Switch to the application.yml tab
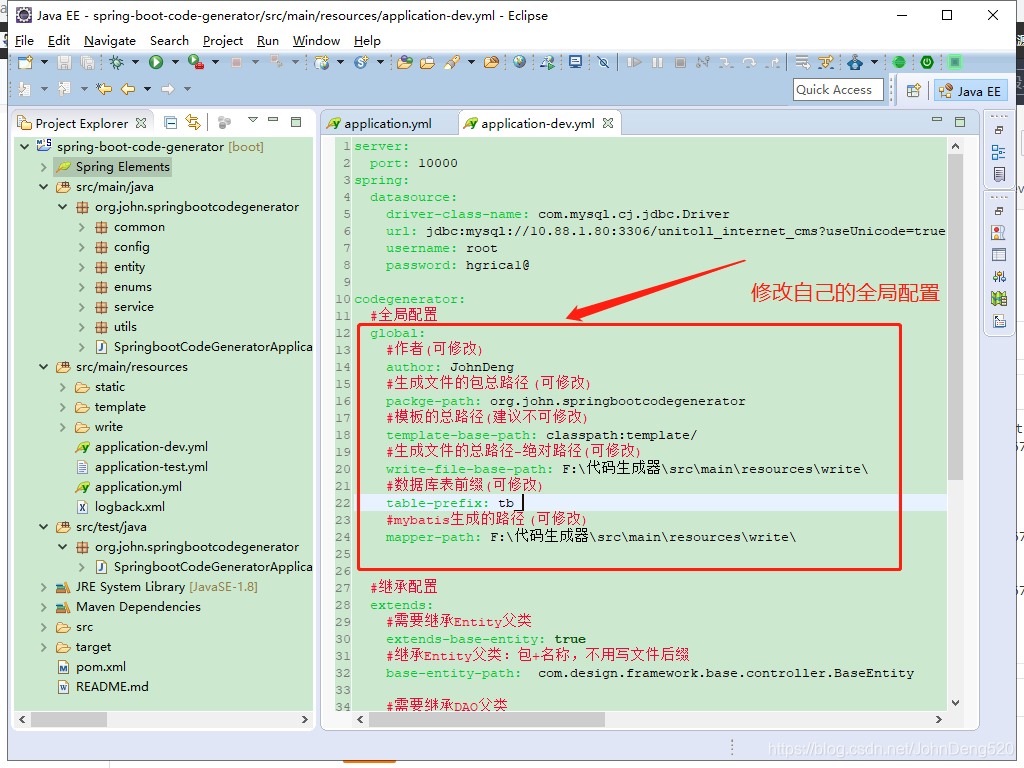Viewport: 1024px width, 768px height. (387, 123)
